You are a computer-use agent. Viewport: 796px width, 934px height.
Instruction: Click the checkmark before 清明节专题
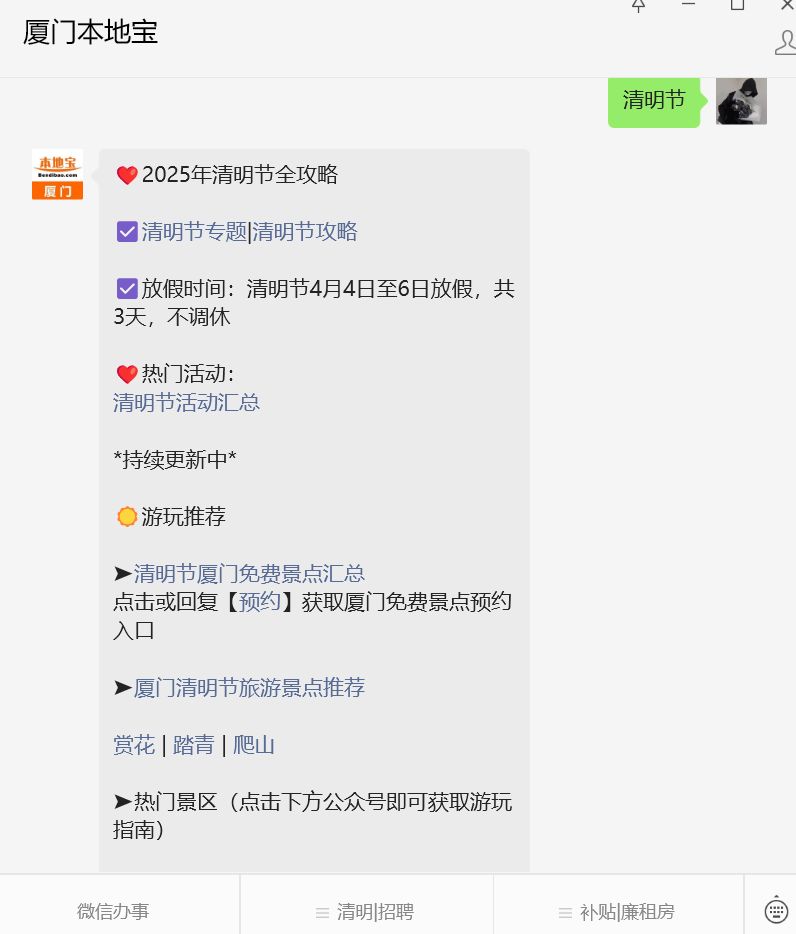tap(127, 232)
